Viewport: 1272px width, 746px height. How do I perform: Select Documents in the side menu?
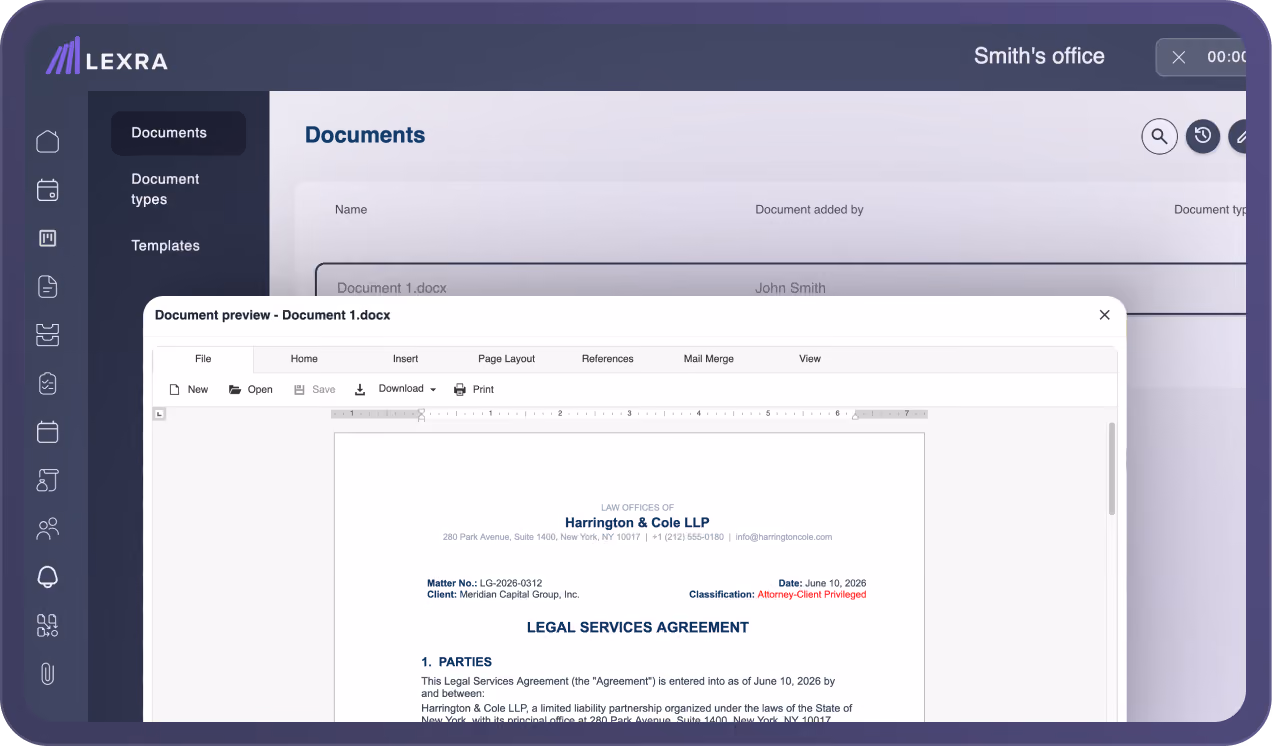(178, 133)
